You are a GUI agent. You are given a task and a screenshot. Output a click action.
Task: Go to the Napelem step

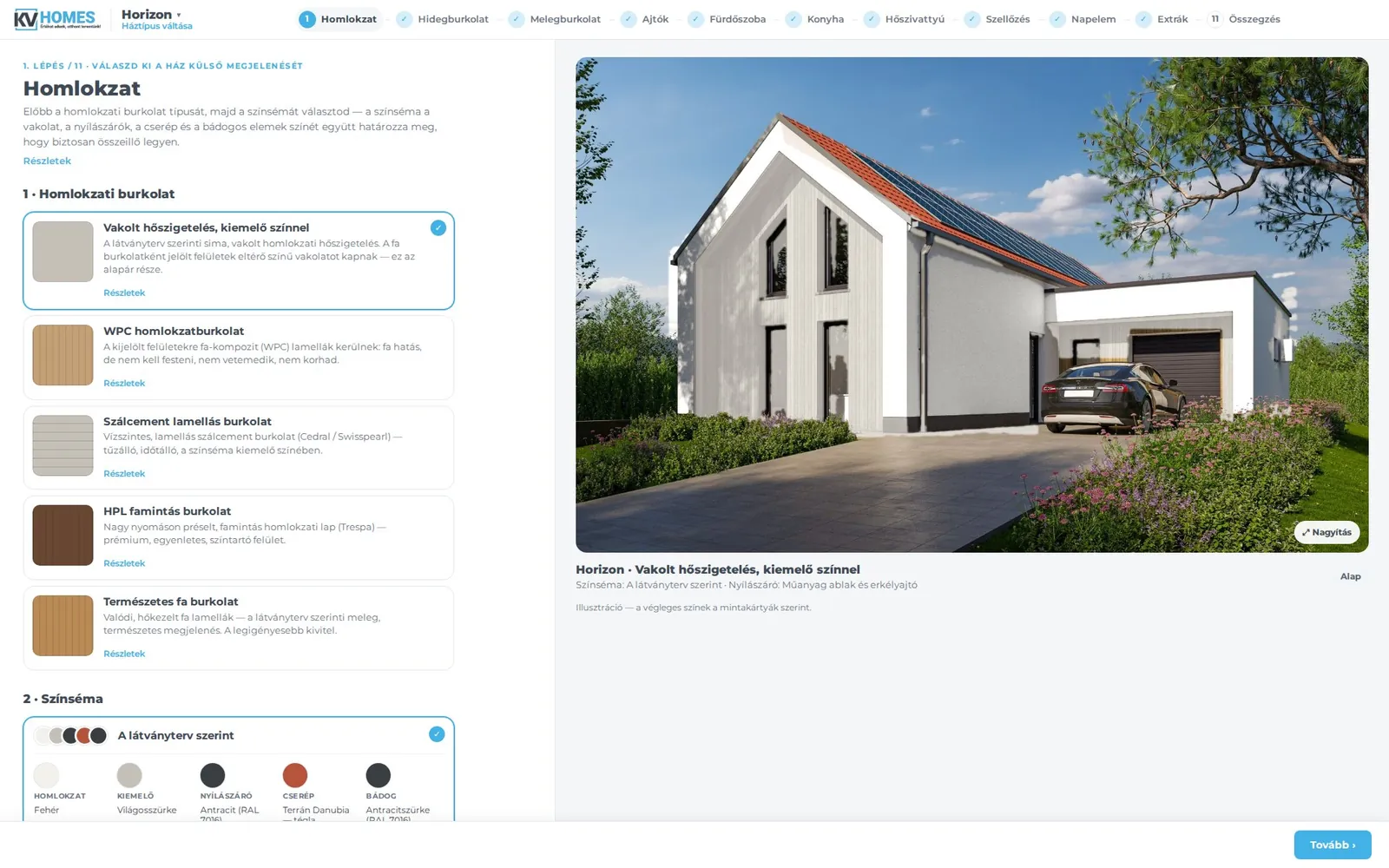1083,19
